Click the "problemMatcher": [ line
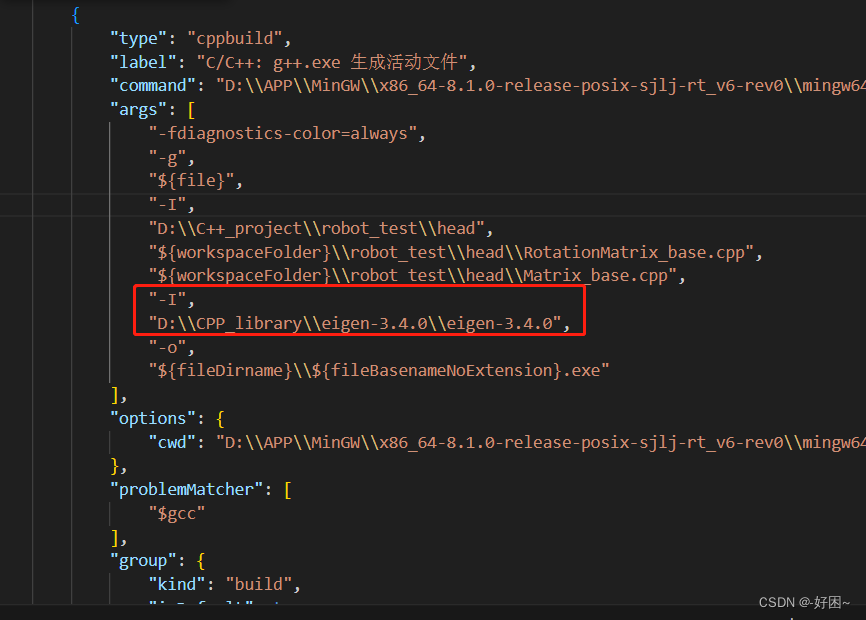Viewport: 866px width, 620px height. pos(201,490)
